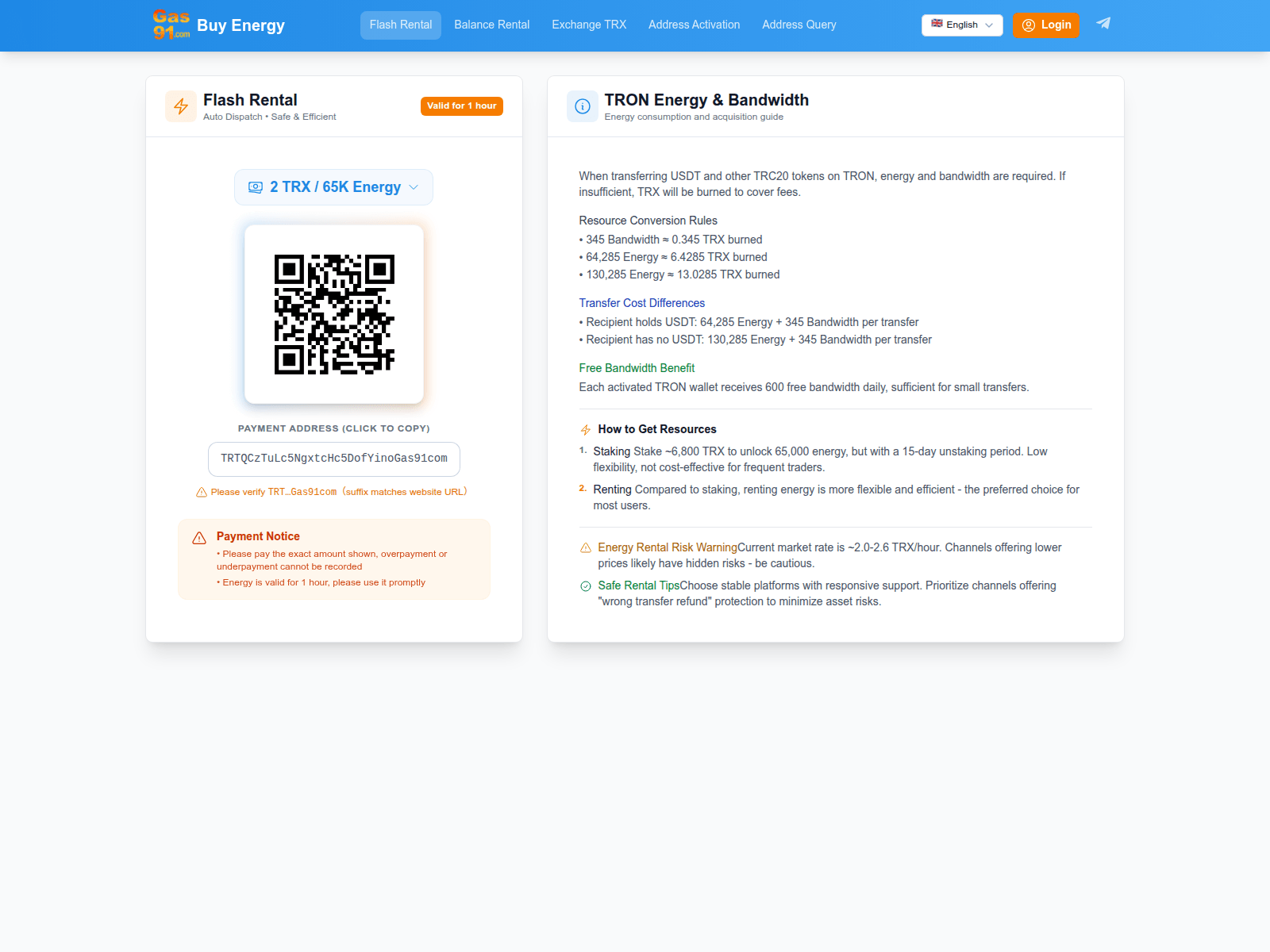
Task: Click the Renting item in the resources list
Action: click(x=836, y=497)
